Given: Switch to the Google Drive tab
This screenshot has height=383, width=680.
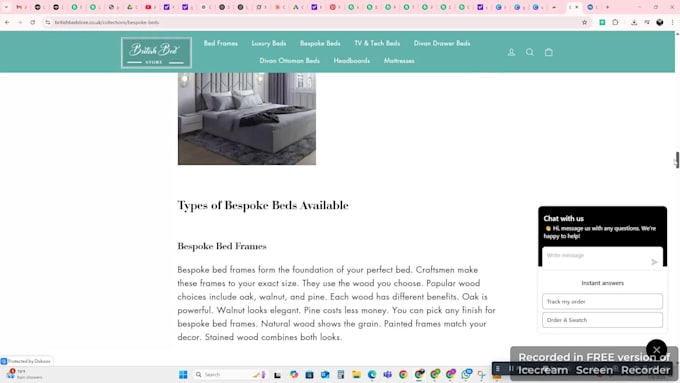Looking at the screenshot, I should click(130, 7).
